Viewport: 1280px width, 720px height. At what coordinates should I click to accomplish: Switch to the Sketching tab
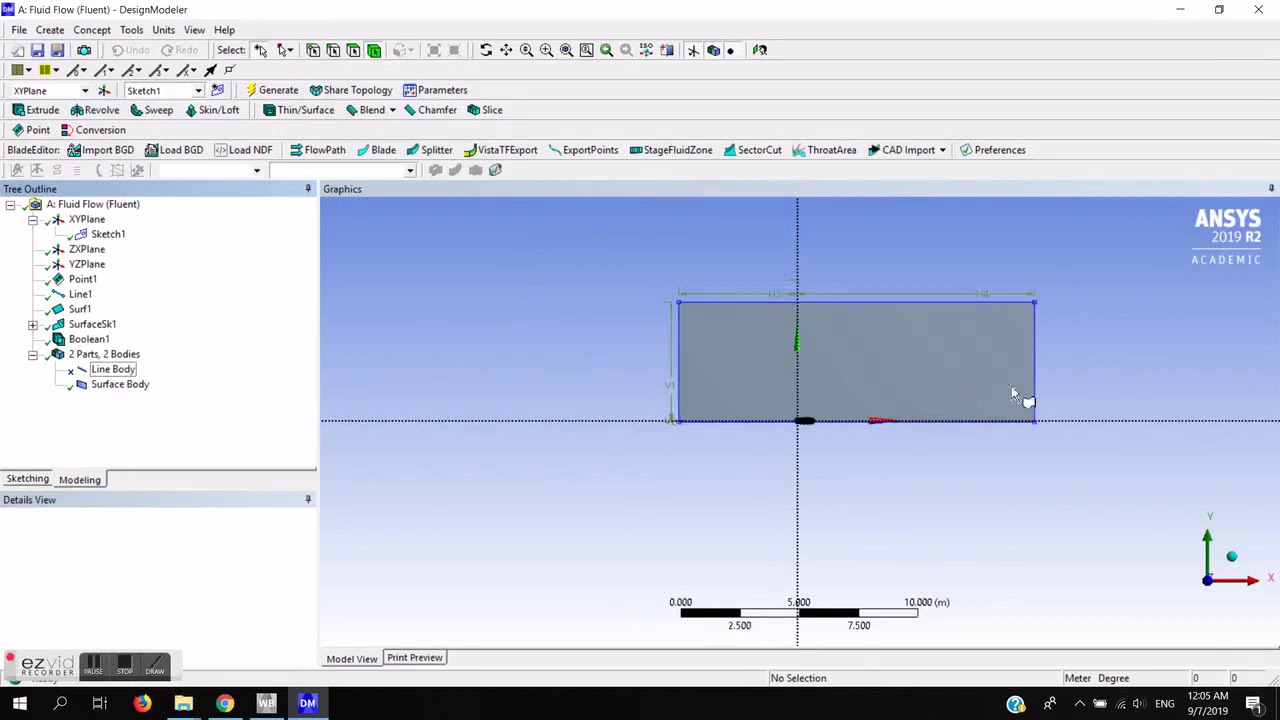[27, 479]
